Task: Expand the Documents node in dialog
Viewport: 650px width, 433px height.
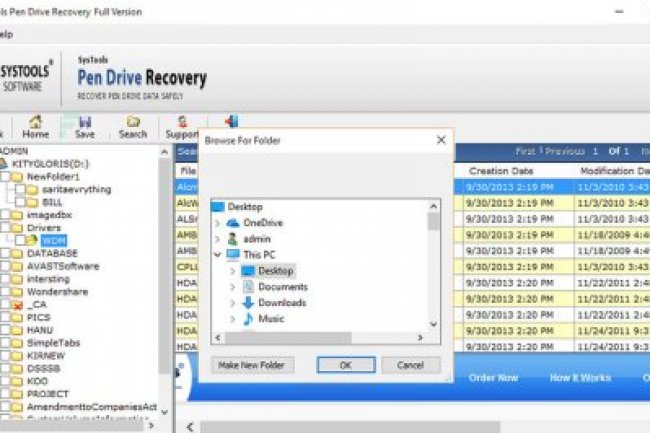Action: [233, 287]
